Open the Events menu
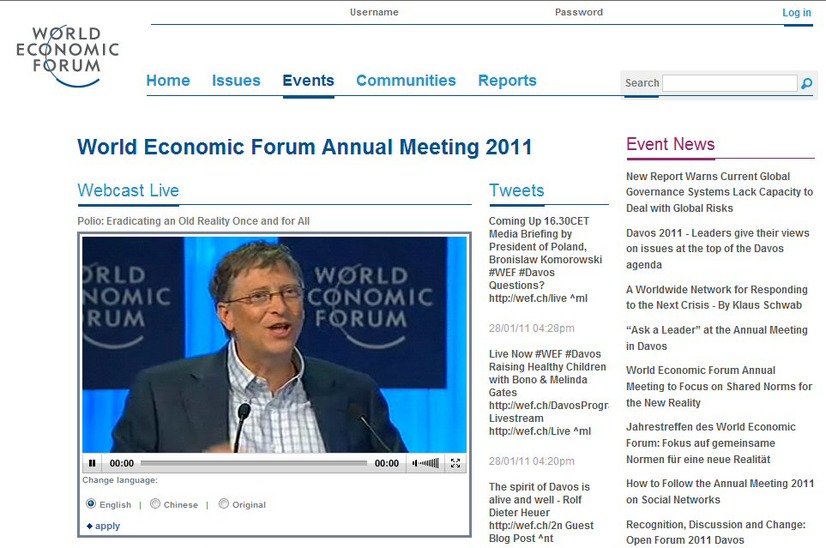The width and height of the screenshot is (826, 548). [x=308, y=81]
